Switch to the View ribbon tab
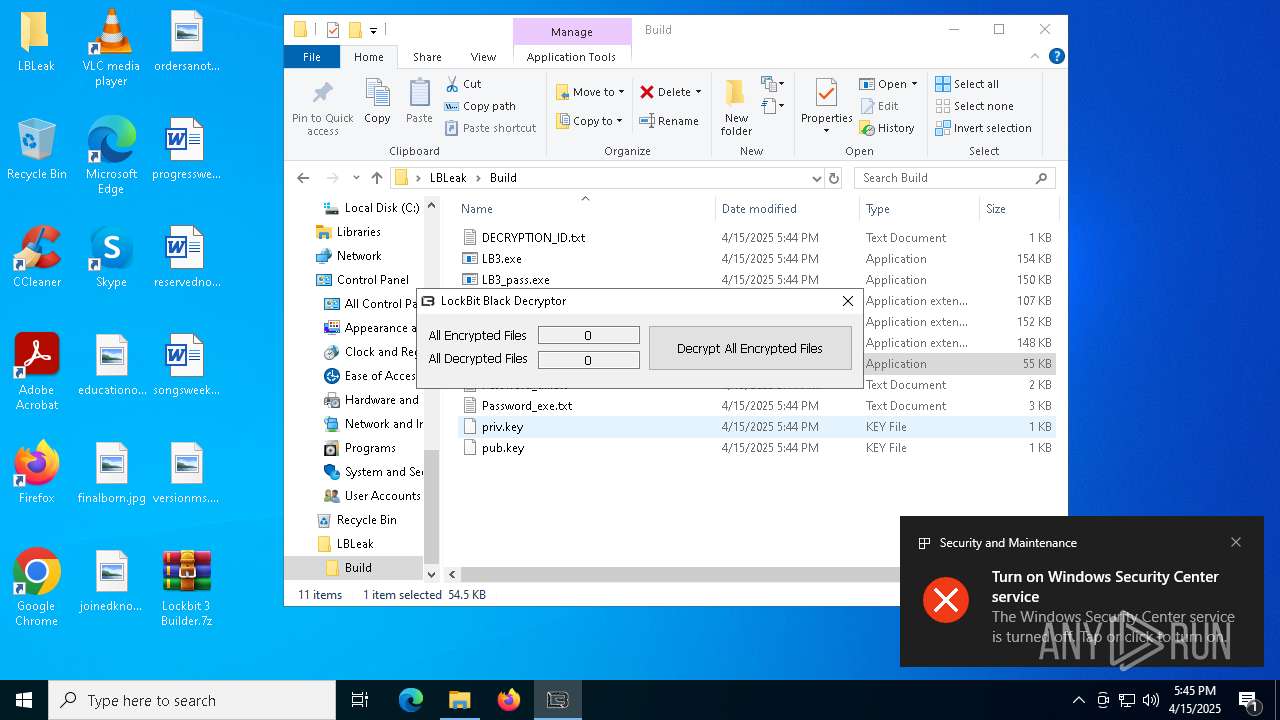This screenshot has height=720, width=1280. click(483, 57)
